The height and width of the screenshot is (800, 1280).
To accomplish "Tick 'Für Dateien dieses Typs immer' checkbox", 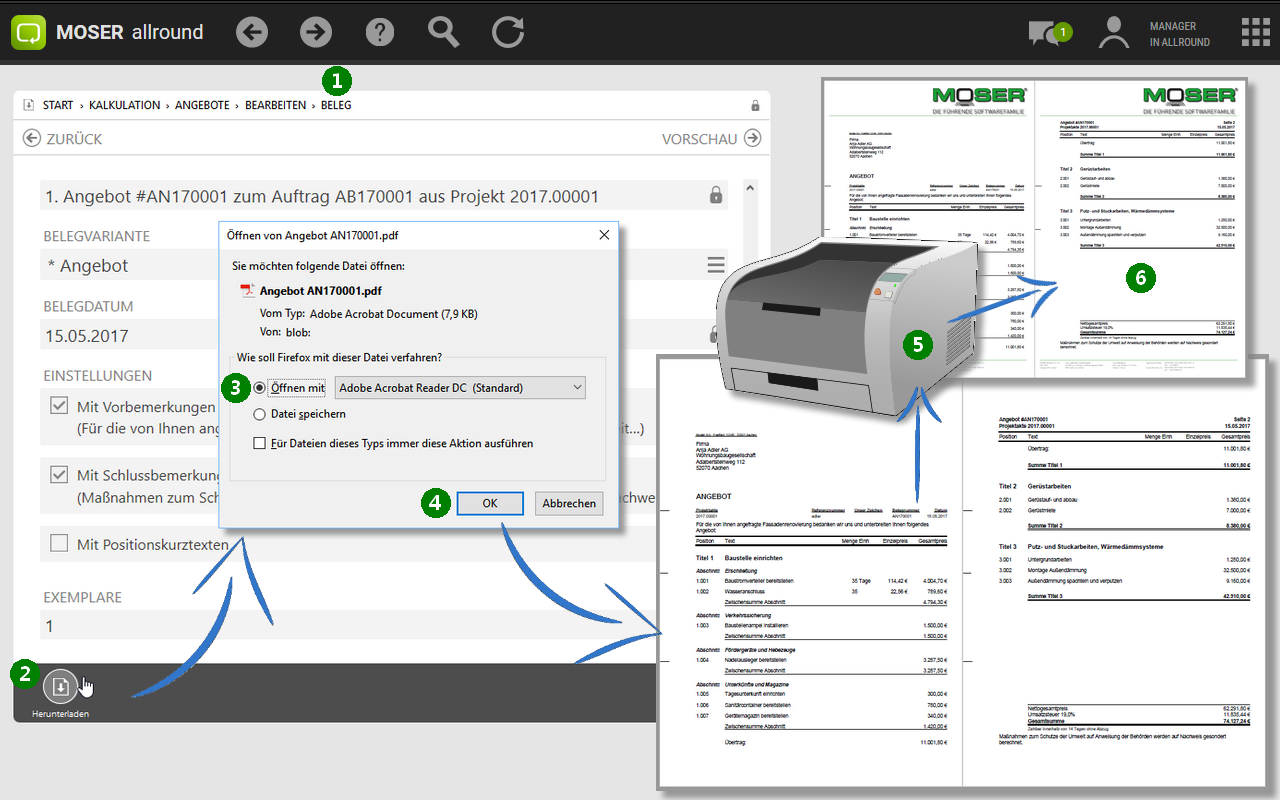I will pos(260,443).
